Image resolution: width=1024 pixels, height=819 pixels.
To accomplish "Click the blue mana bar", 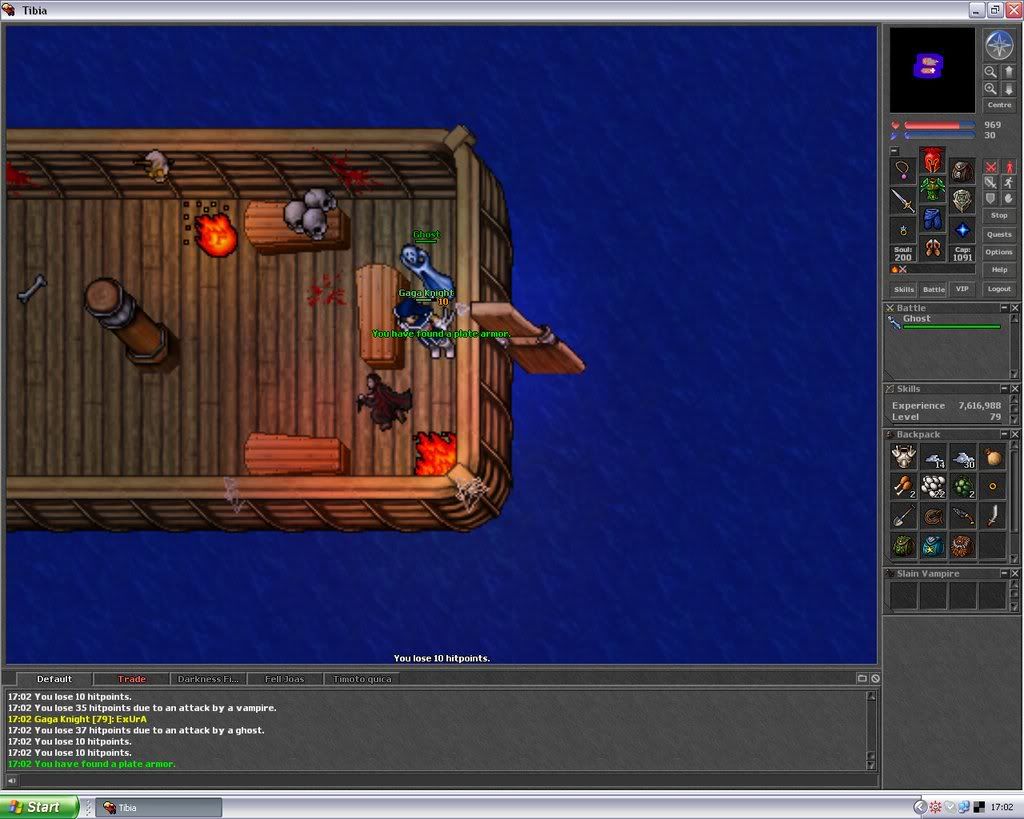I will coord(939,135).
